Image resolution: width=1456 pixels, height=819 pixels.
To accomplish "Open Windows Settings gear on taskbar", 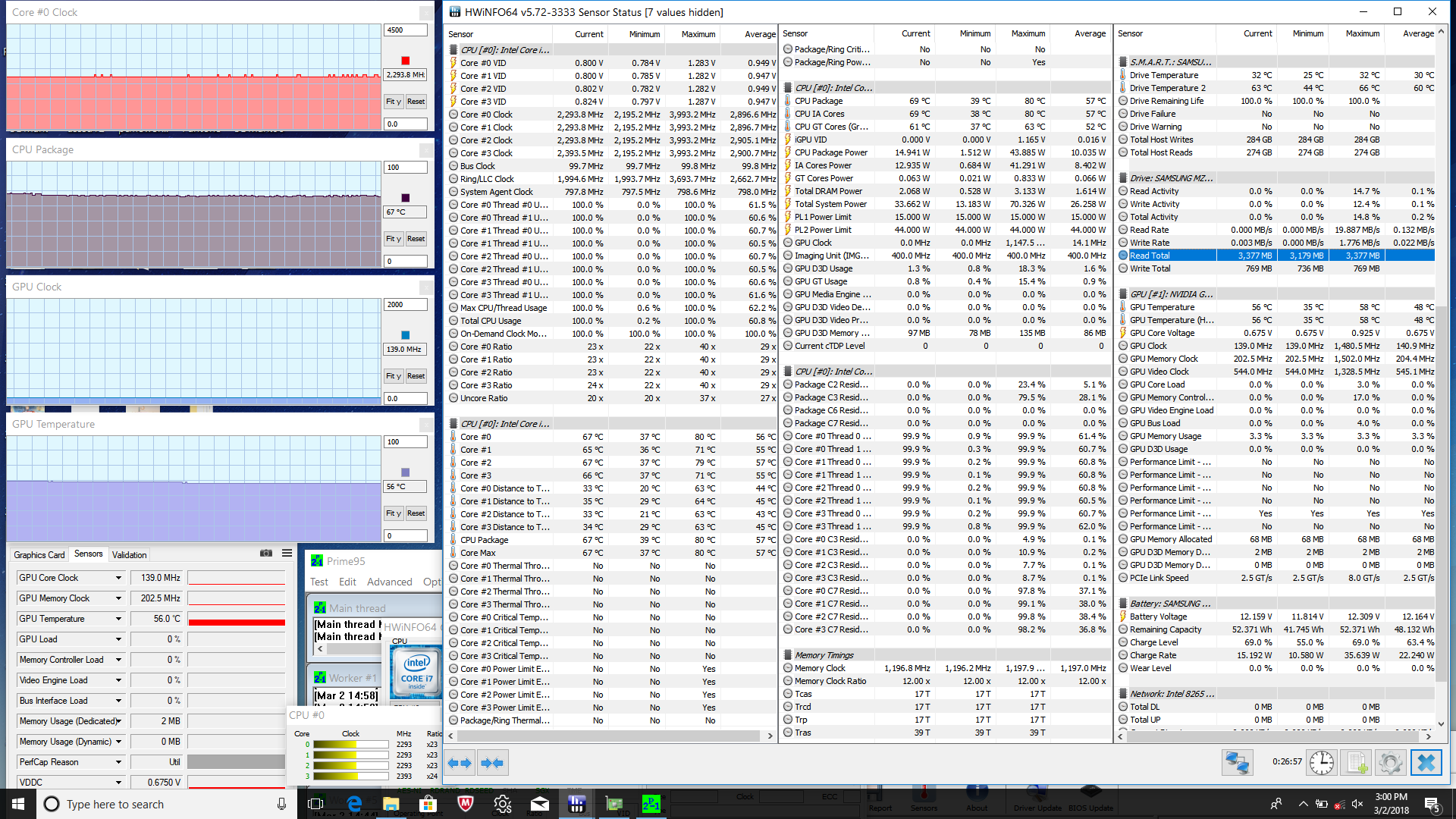I will click(x=503, y=804).
